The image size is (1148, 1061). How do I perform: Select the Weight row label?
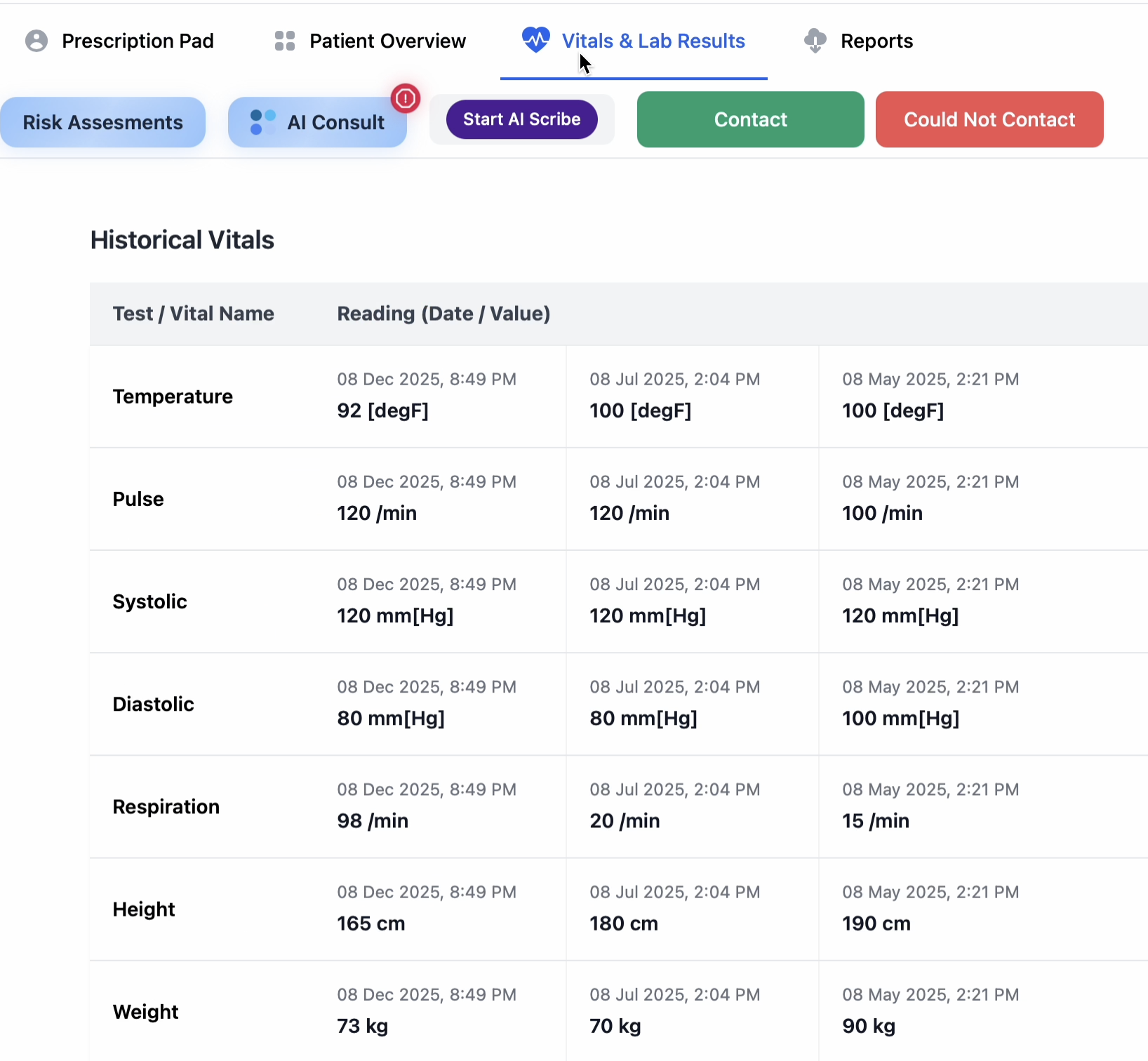coord(146,1012)
